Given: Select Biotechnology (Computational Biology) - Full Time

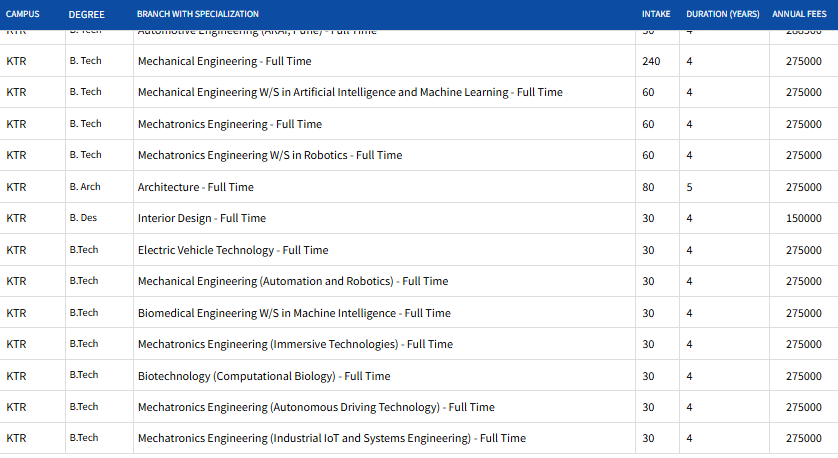Looking at the screenshot, I should coord(263,376).
